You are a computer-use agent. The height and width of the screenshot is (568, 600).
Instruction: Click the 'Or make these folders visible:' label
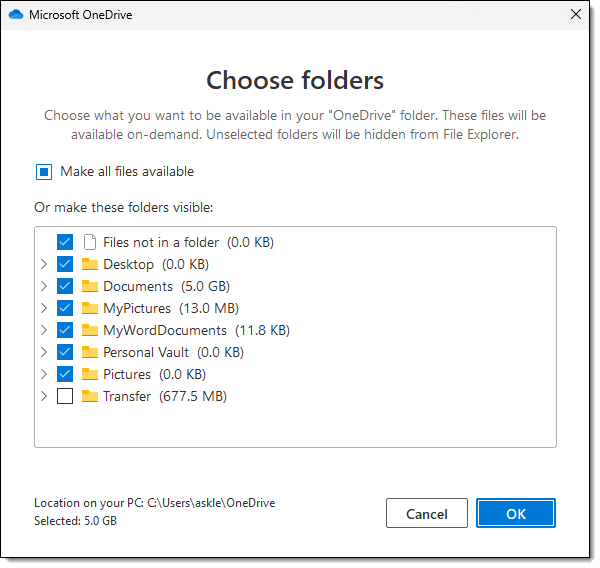click(124, 207)
